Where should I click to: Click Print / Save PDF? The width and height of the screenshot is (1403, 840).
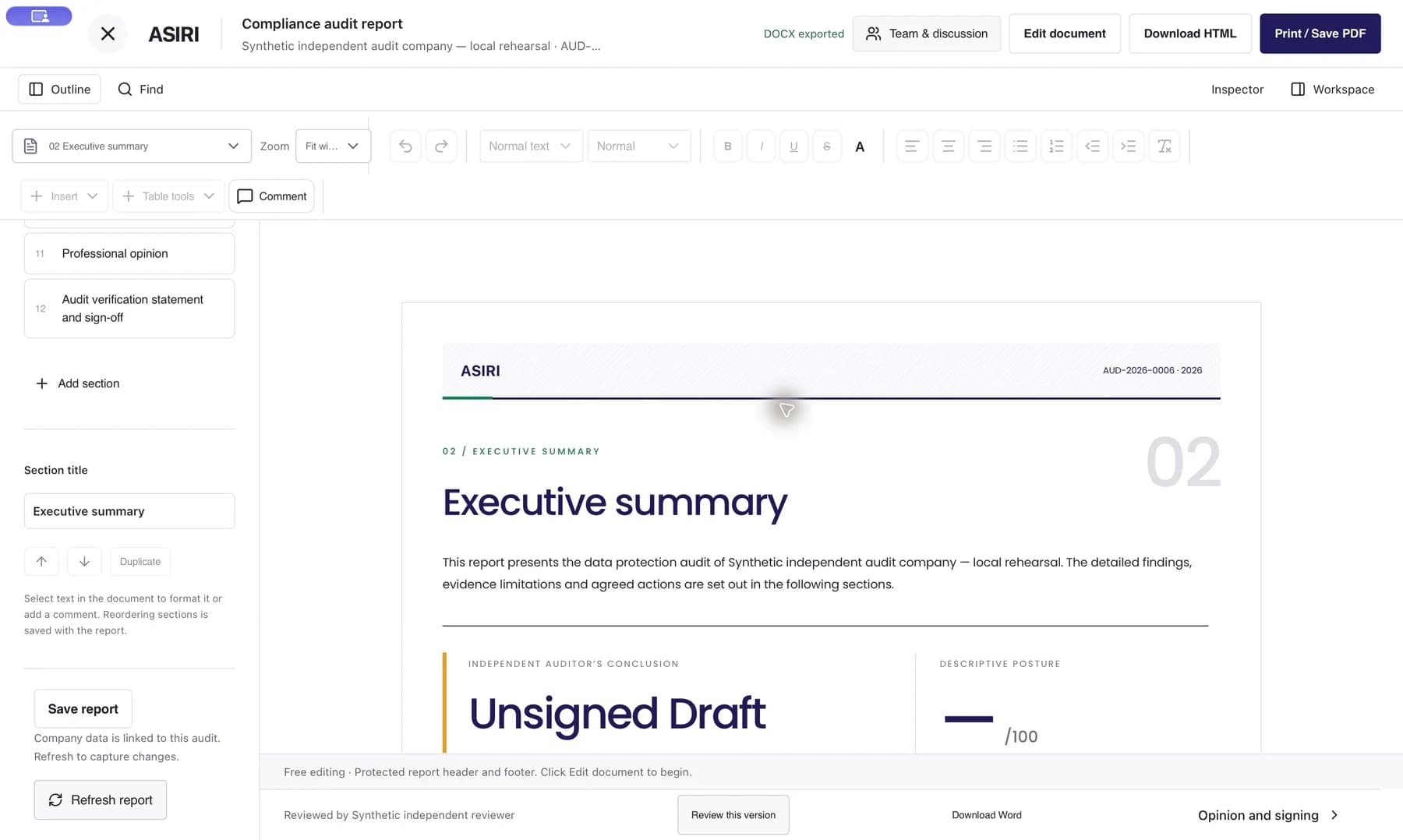1320,34
